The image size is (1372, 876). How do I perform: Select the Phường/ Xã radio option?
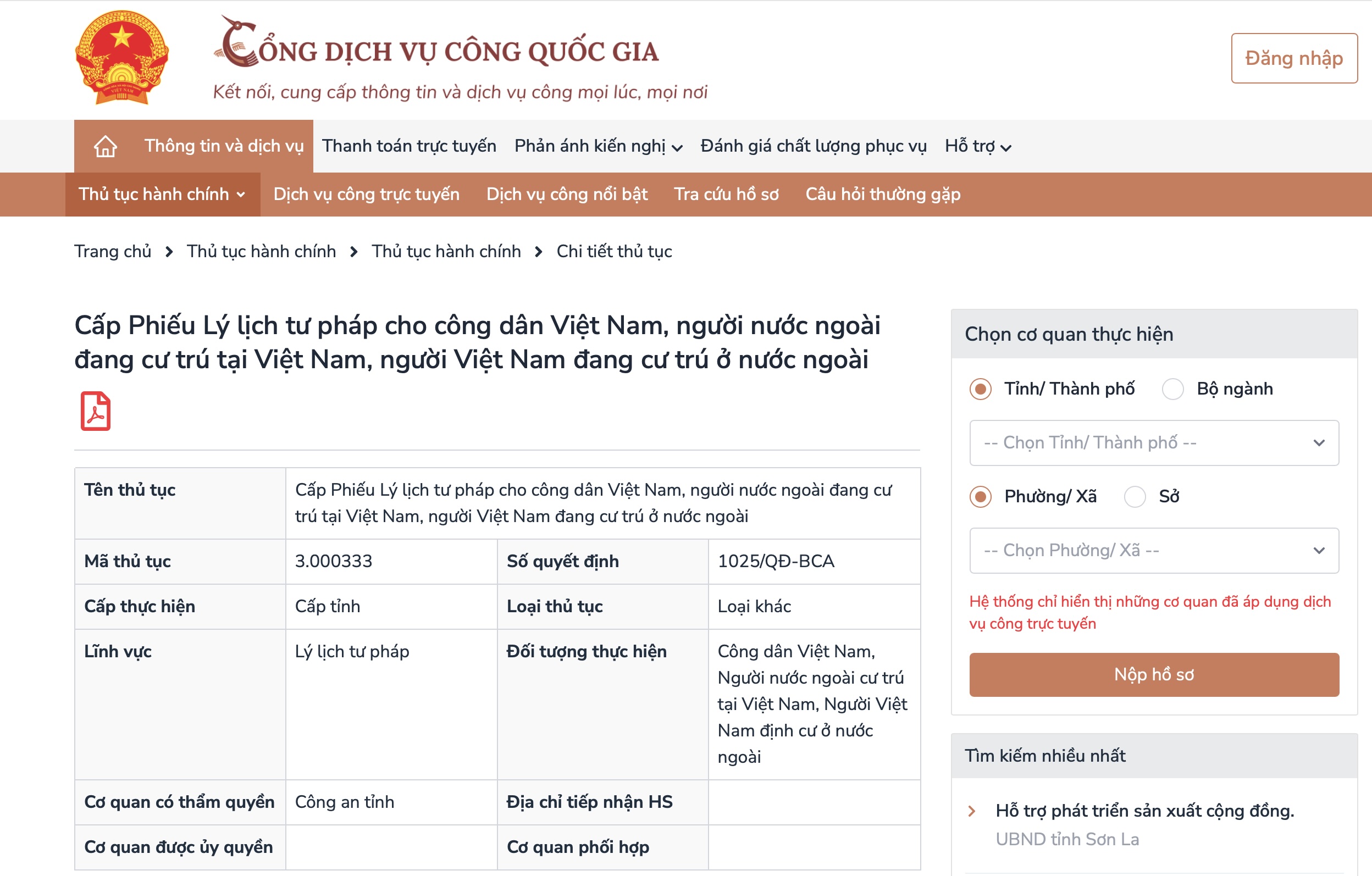(980, 497)
